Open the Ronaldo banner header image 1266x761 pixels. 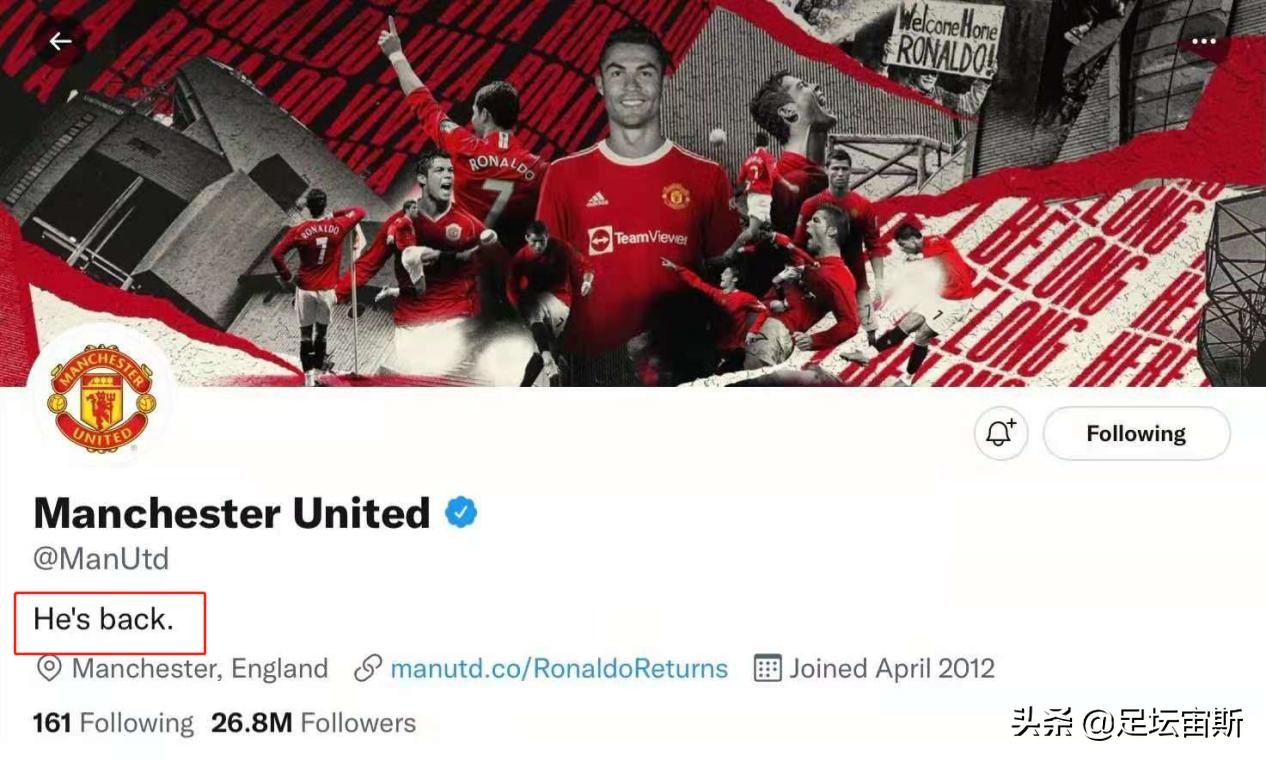pyautogui.click(x=633, y=193)
